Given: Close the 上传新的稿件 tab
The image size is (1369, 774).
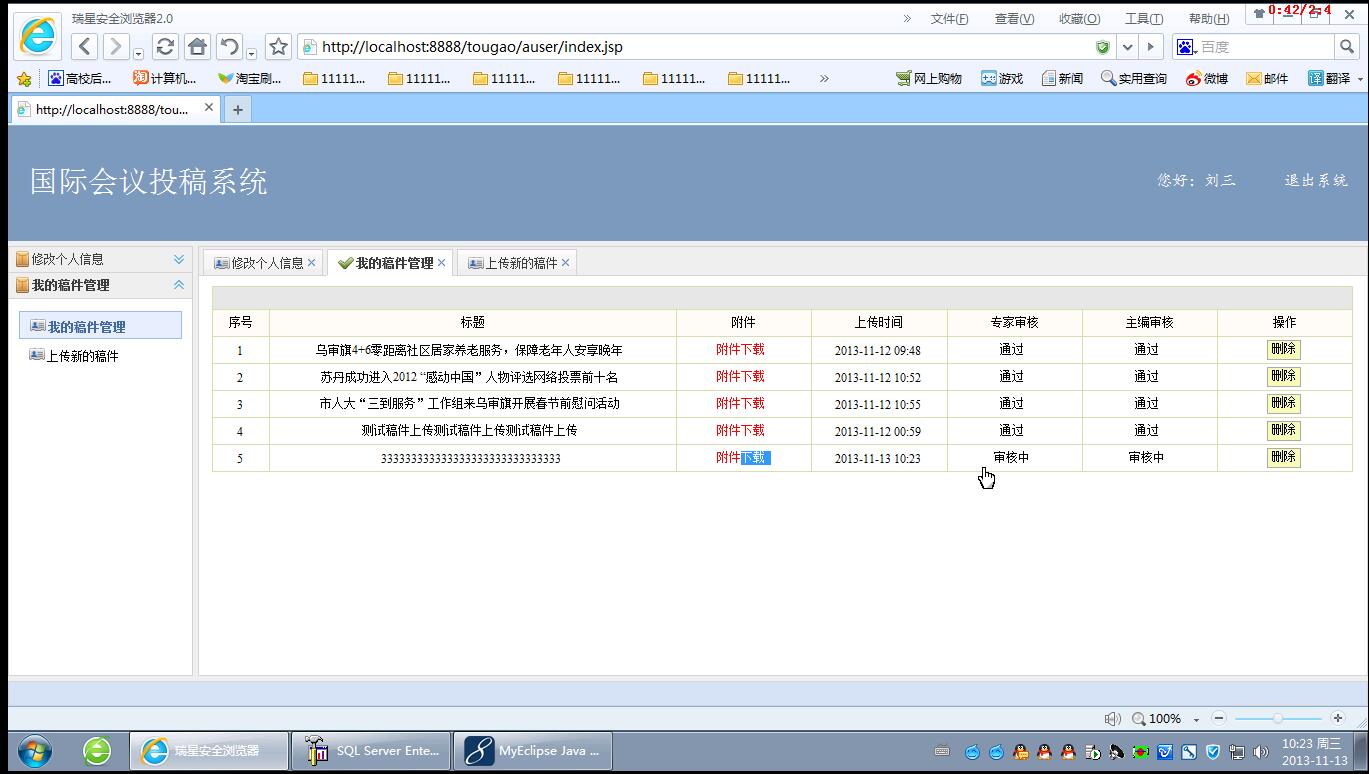Looking at the screenshot, I should (x=566, y=263).
